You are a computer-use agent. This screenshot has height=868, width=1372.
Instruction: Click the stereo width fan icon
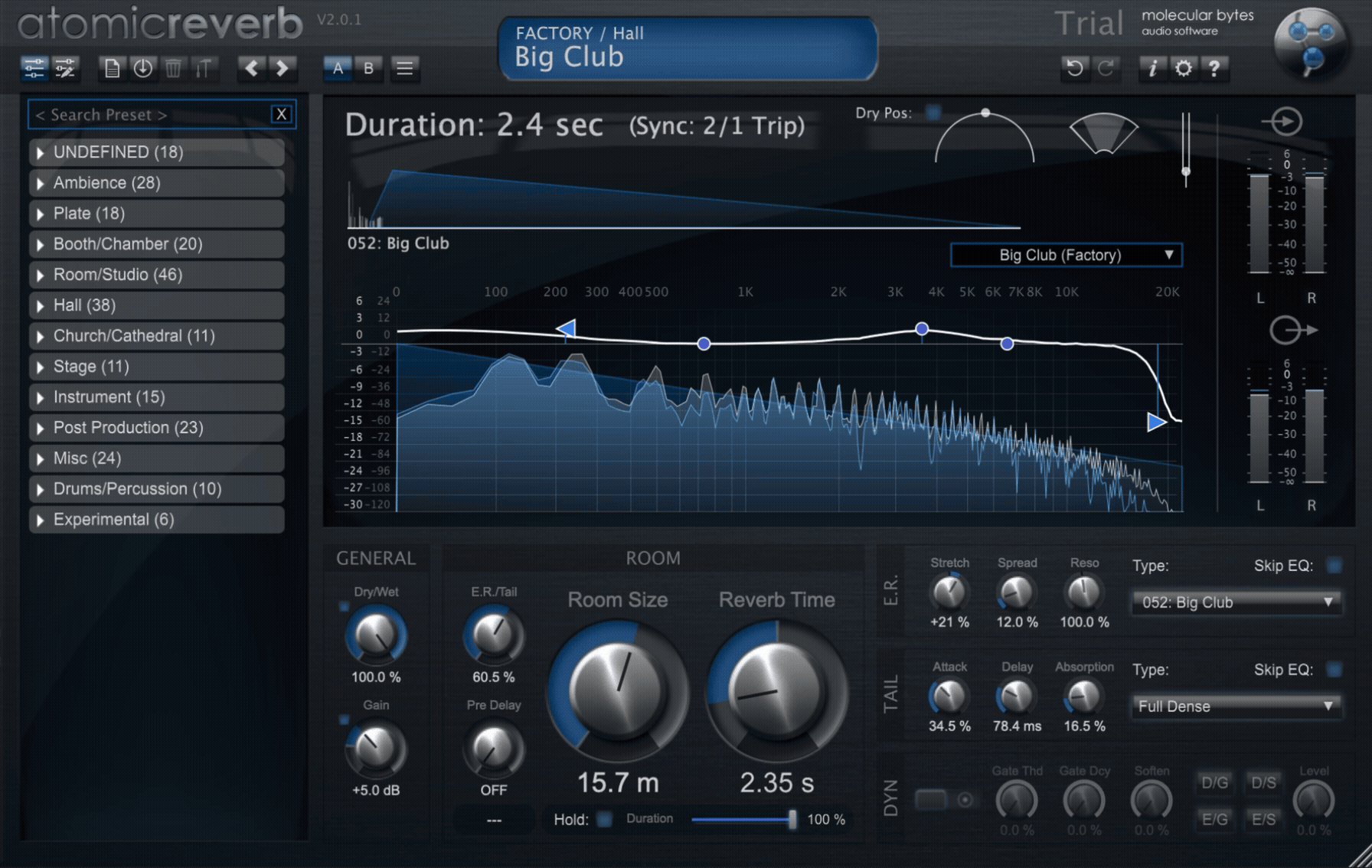[1103, 133]
